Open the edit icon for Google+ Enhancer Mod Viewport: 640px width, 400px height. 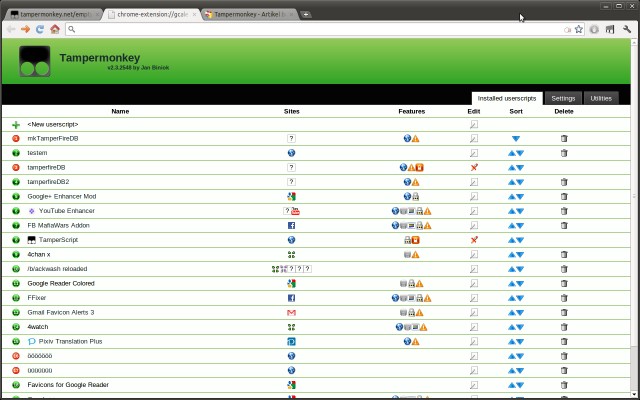474,196
